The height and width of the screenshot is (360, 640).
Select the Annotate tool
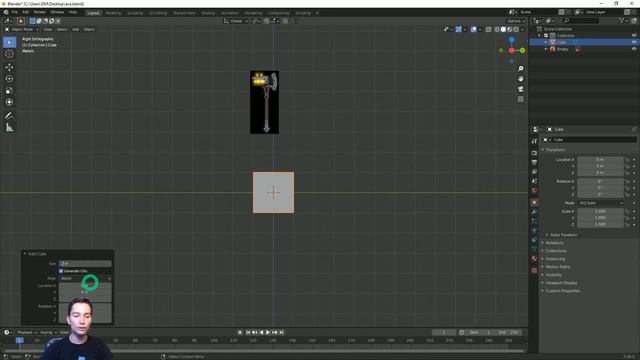(9, 116)
